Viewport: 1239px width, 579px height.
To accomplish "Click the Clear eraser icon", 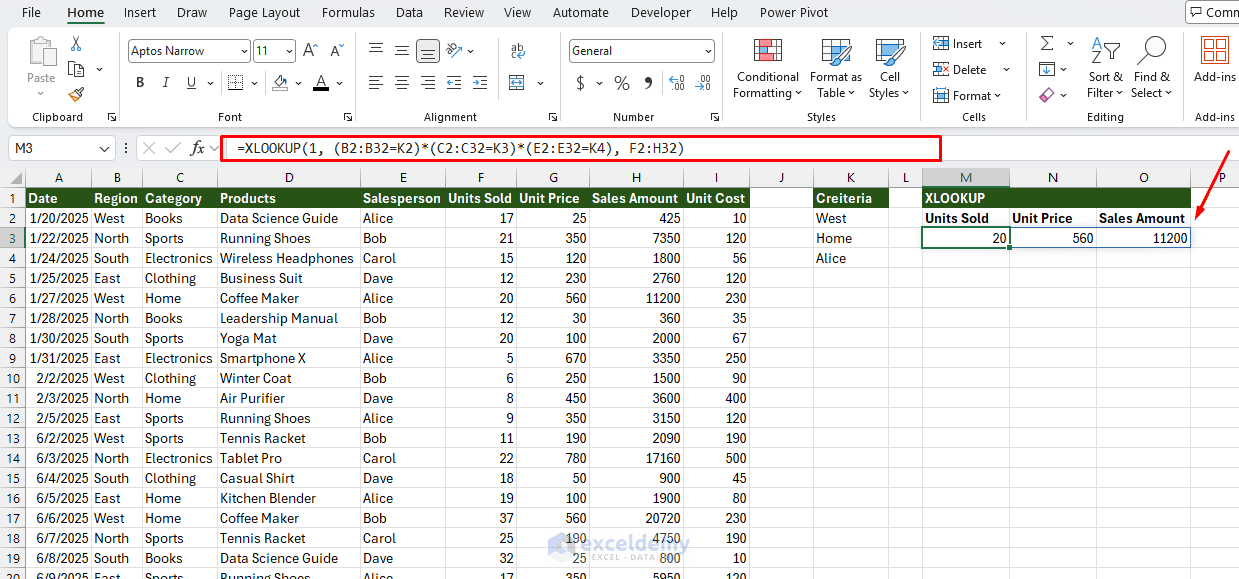I will (x=1047, y=95).
